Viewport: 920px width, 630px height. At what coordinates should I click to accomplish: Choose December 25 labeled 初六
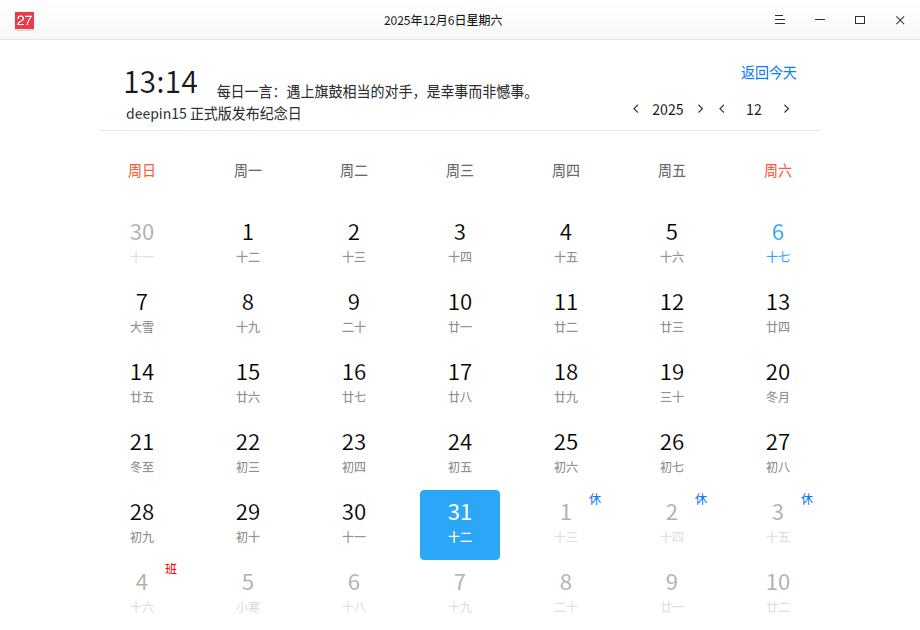pos(566,453)
